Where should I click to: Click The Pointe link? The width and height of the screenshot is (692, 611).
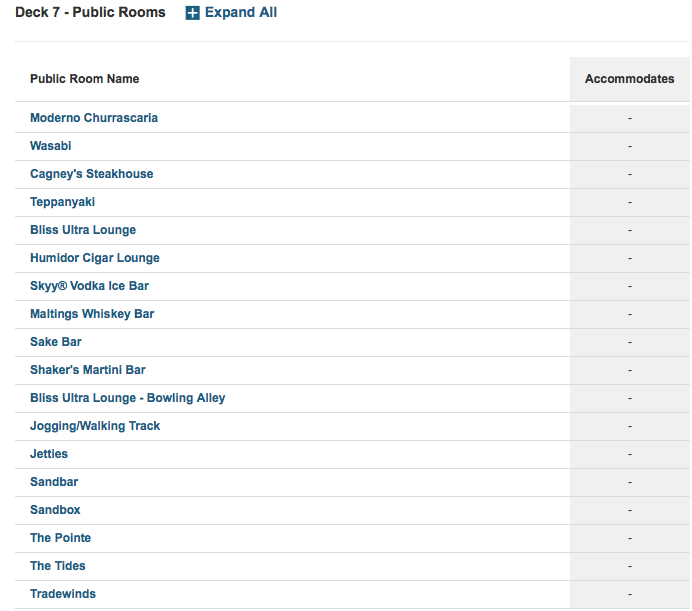60,538
